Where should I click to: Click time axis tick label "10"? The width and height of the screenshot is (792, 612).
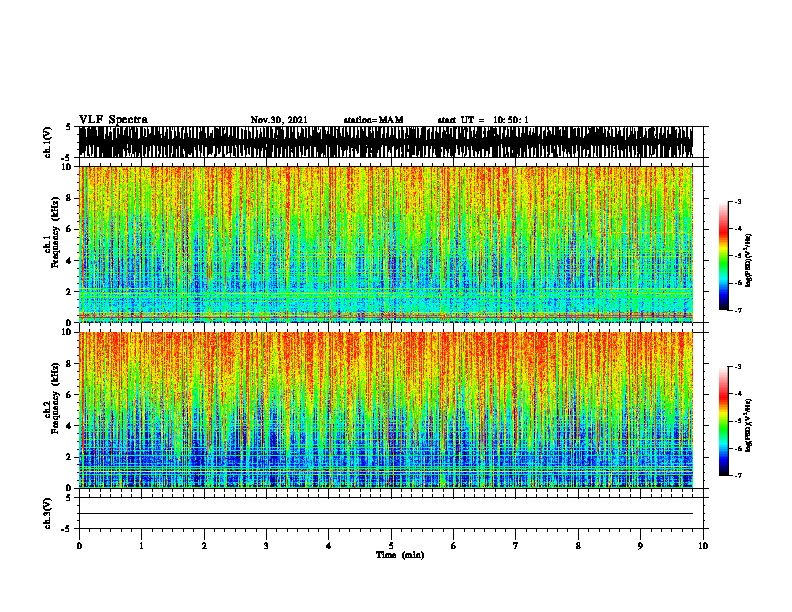[x=703, y=546]
